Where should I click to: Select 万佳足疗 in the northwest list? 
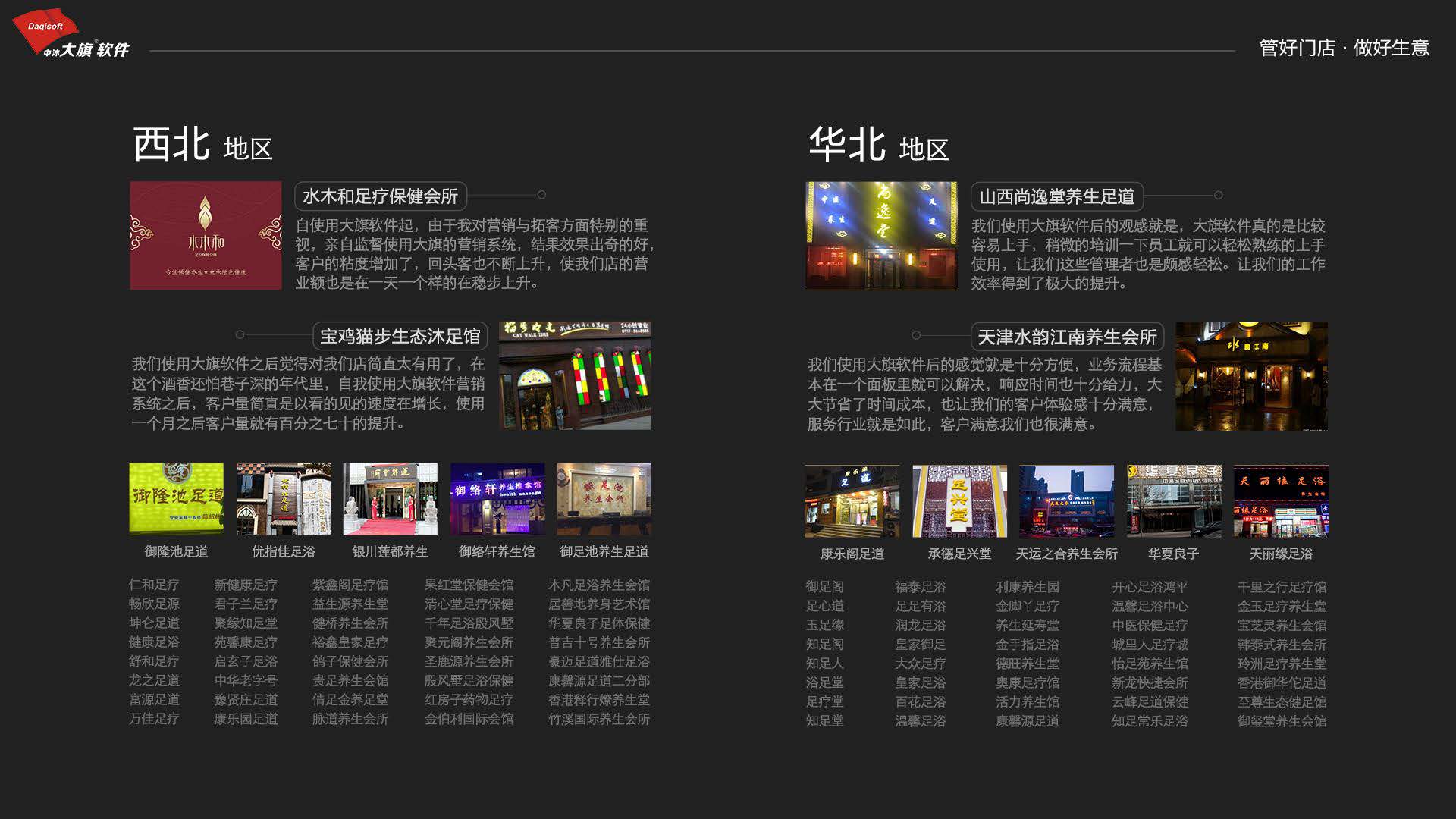tap(154, 718)
